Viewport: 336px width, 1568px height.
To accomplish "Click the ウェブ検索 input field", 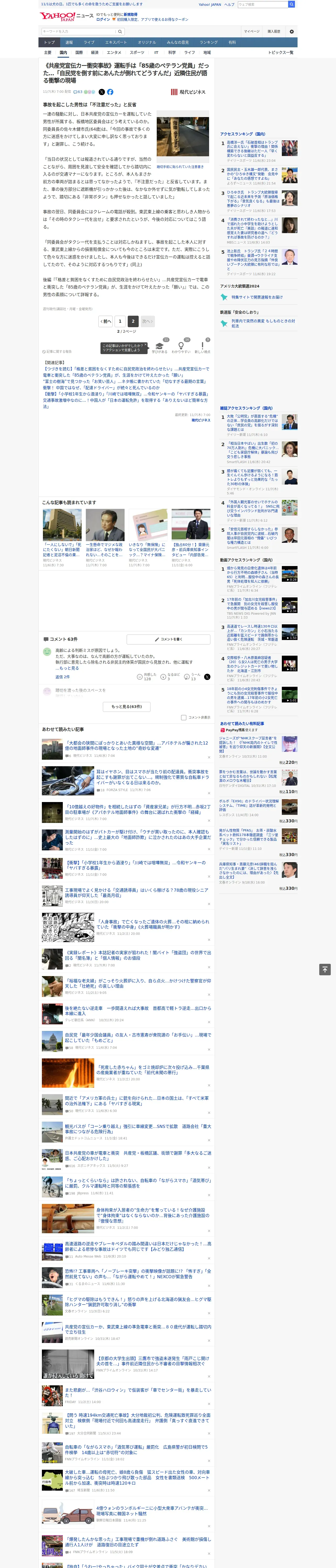I will click(262, 4).
